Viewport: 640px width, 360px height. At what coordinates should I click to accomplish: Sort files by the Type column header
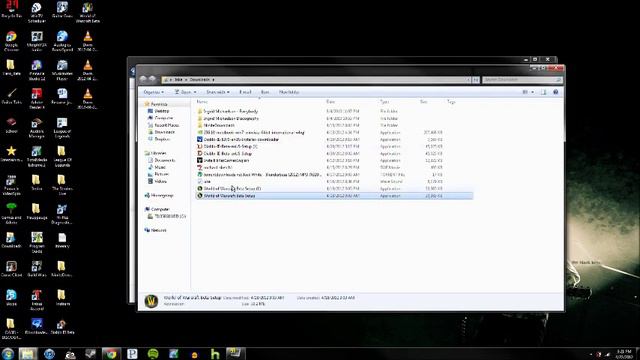(x=384, y=102)
